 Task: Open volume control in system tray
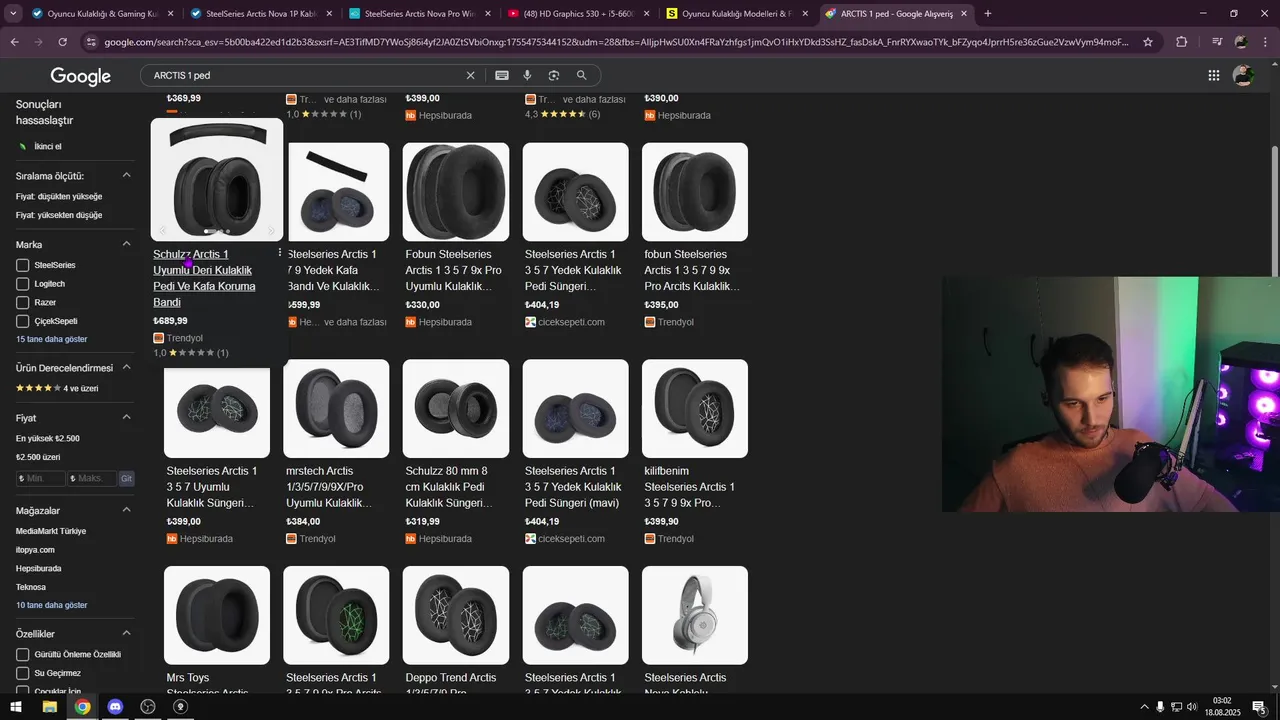tap(1192, 707)
